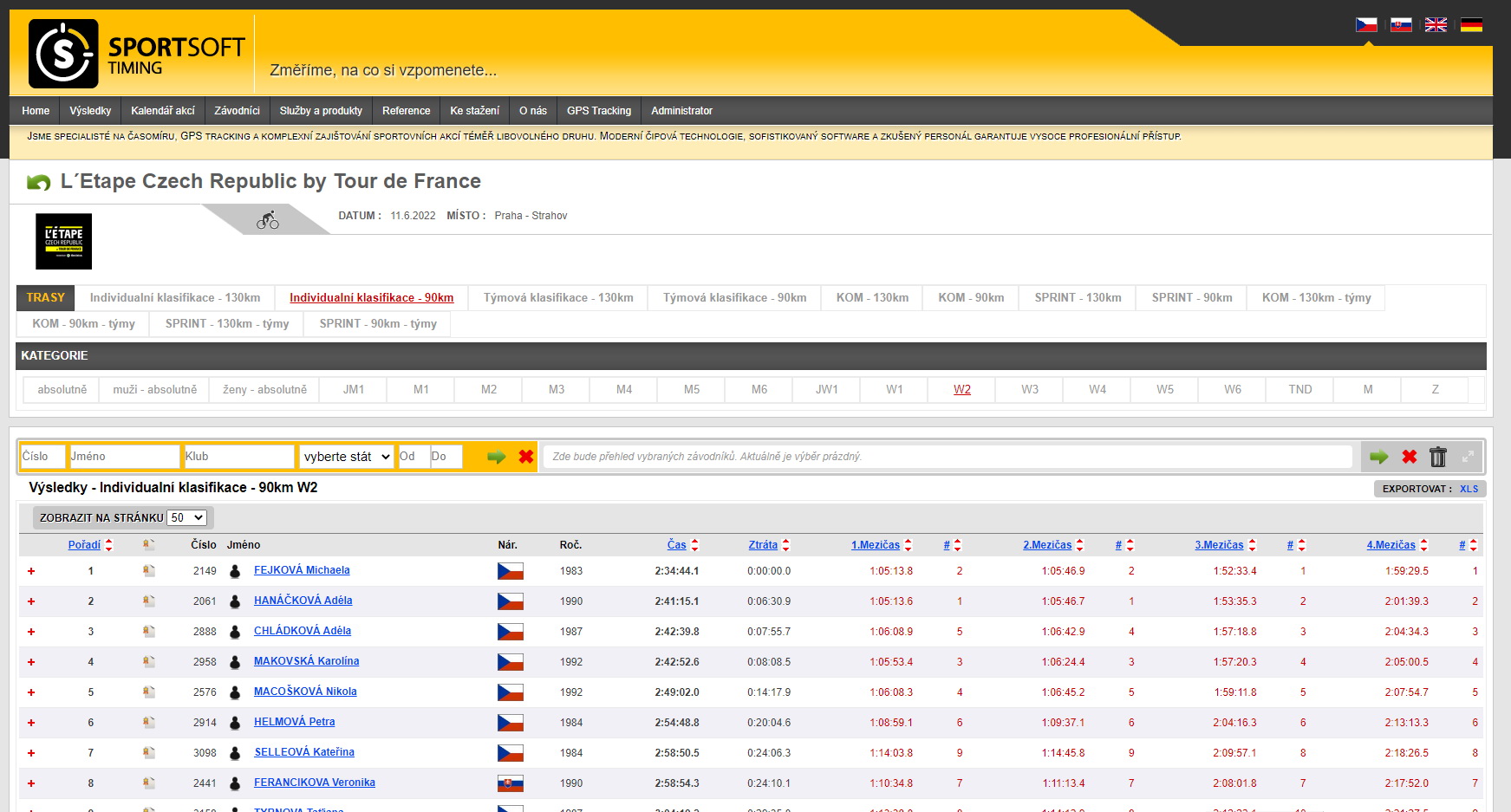Expand row of HELMOVÁ Petra with red plus
Viewport: 1511px width, 812px height.
click(31, 723)
